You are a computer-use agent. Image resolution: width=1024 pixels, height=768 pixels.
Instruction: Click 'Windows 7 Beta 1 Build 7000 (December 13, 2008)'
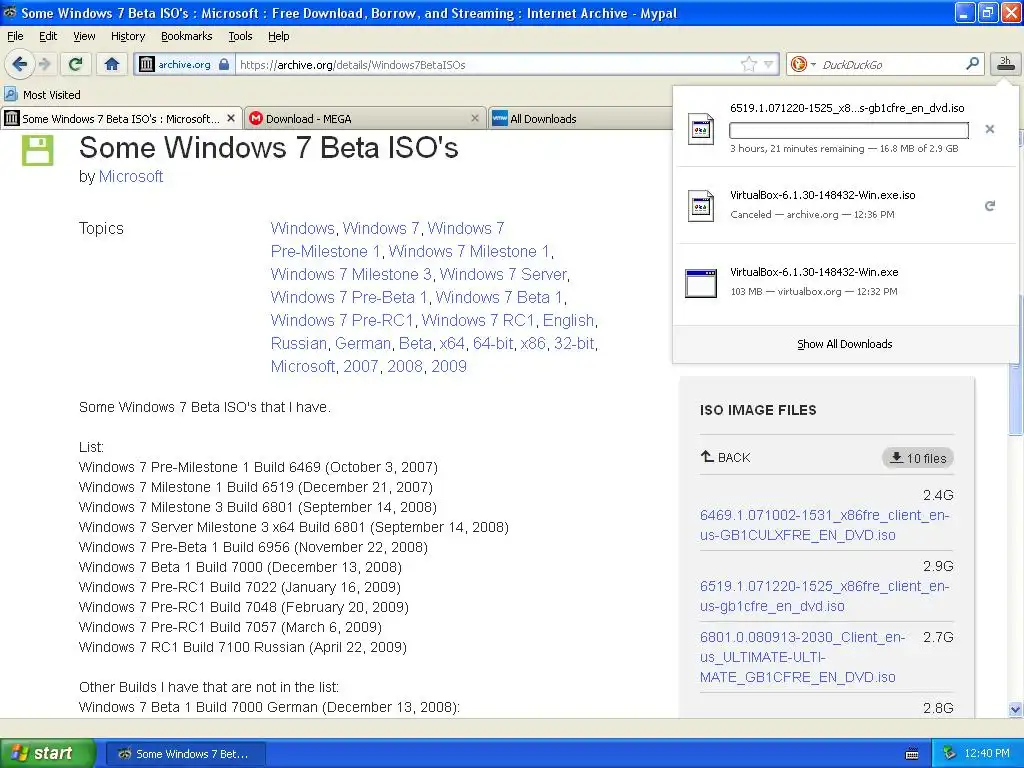240,567
